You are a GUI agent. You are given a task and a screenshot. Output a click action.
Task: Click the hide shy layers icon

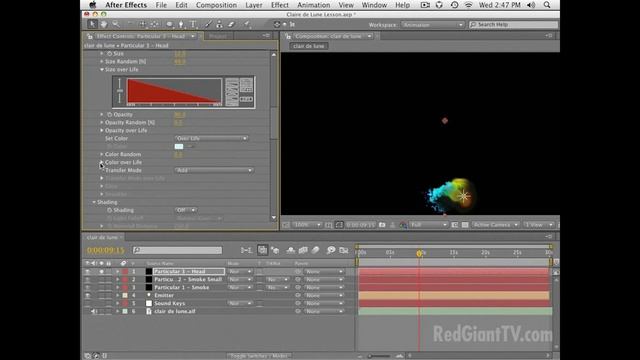(x=291, y=250)
